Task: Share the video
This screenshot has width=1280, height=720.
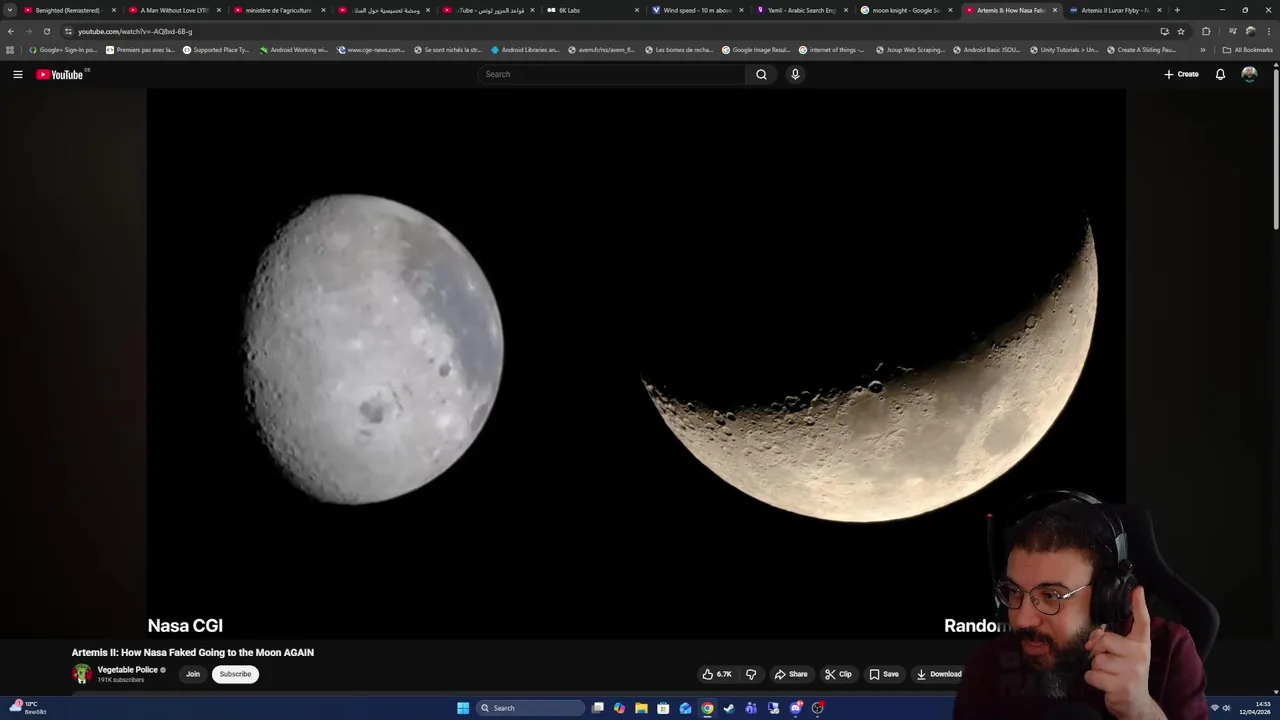Action: [791, 674]
